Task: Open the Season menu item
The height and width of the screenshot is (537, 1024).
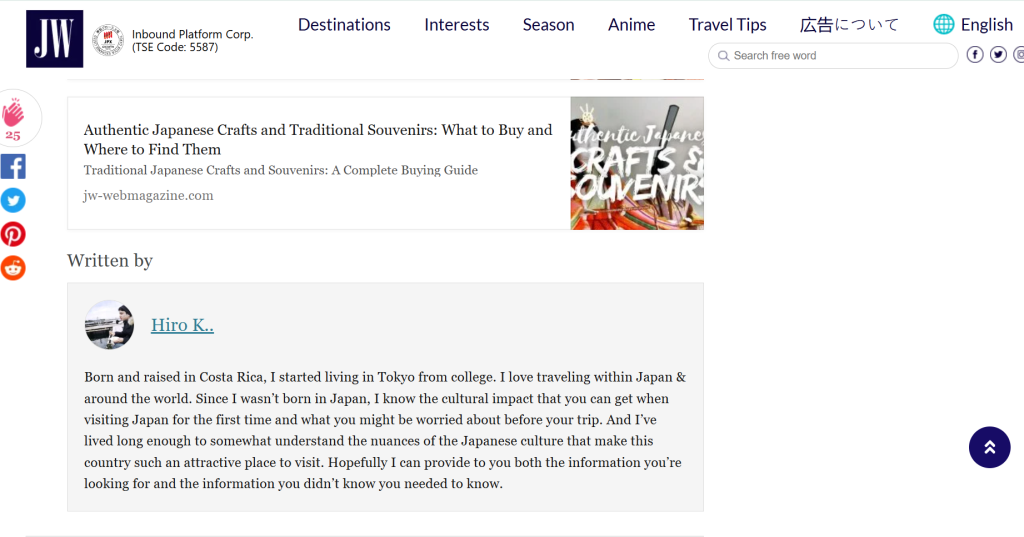Action: coord(548,25)
